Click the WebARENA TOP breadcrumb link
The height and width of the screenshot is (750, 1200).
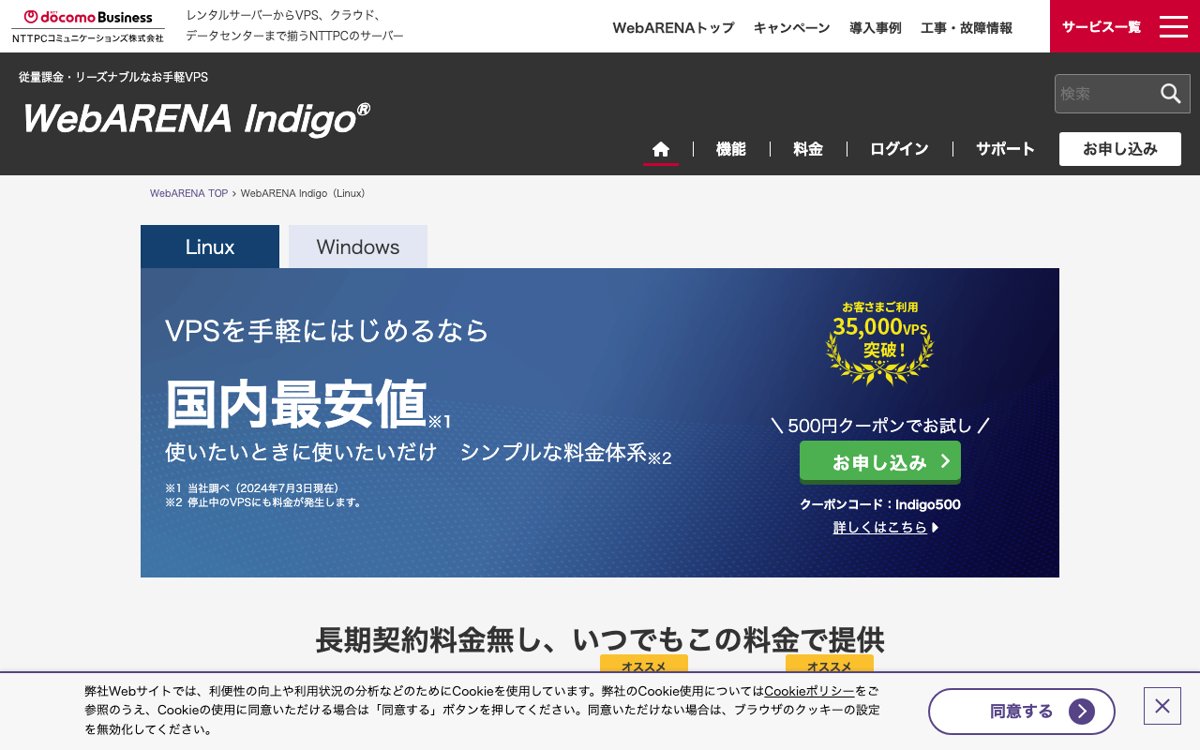[189, 193]
